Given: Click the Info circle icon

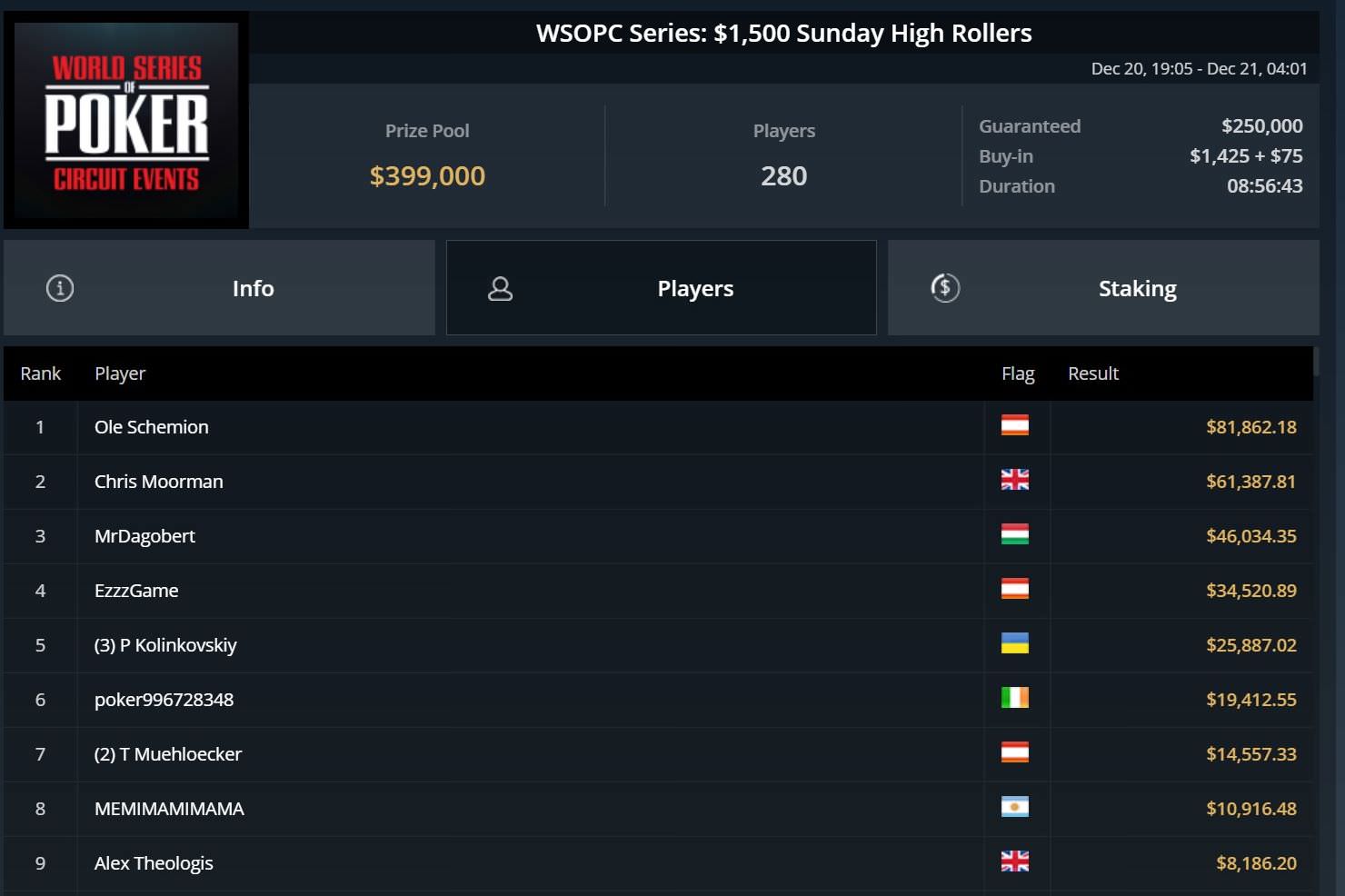Looking at the screenshot, I should pos(60,288).
